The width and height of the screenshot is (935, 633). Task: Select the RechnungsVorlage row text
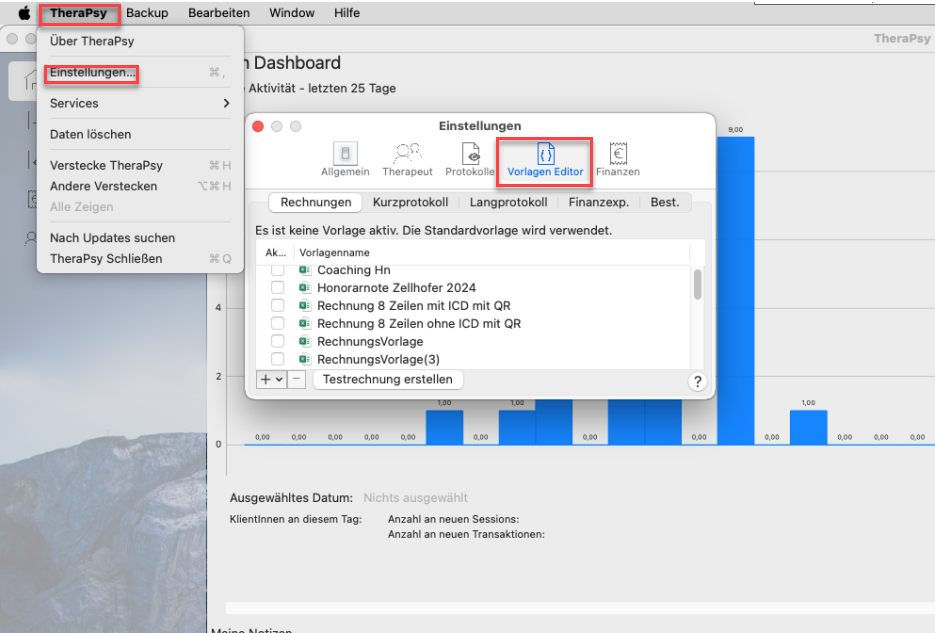pyautogui.click(x=370, y=342)
